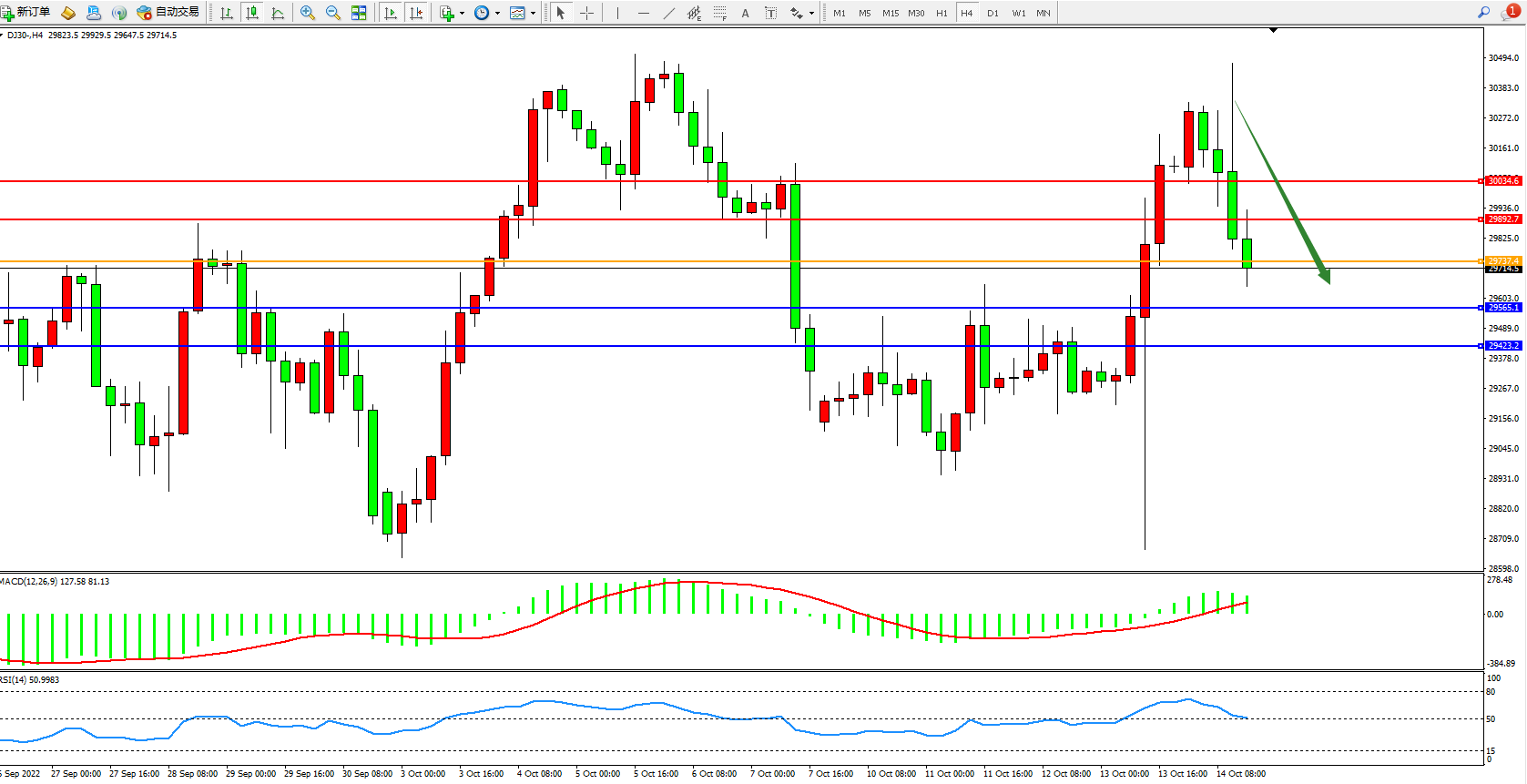This screenshot has height=784, width=1527.
Task: Click the zoom in magnifier icon
Action: tap(308, 13)
